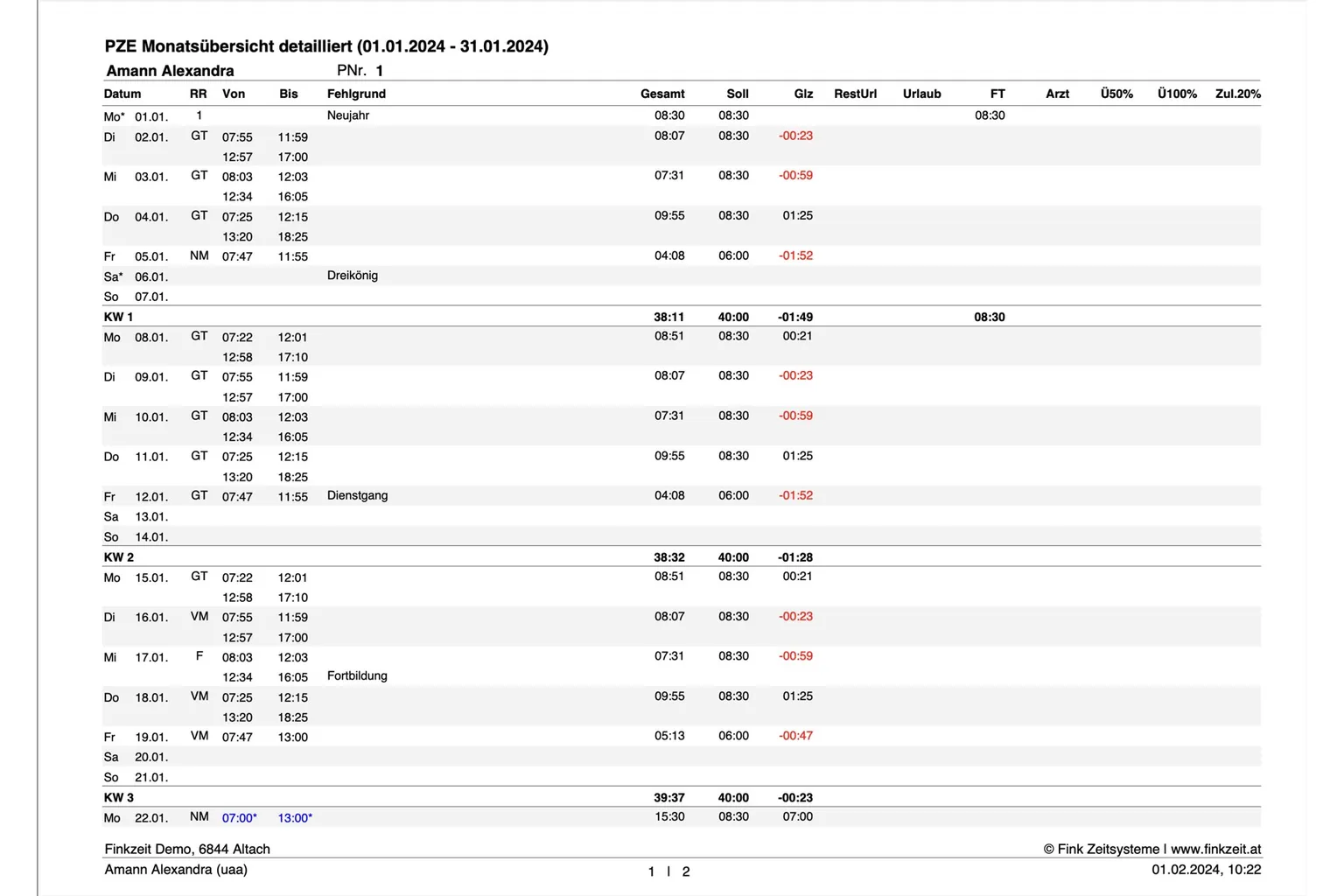Click Bis time 13:00 on 19.01.

[x=292, y=738]
